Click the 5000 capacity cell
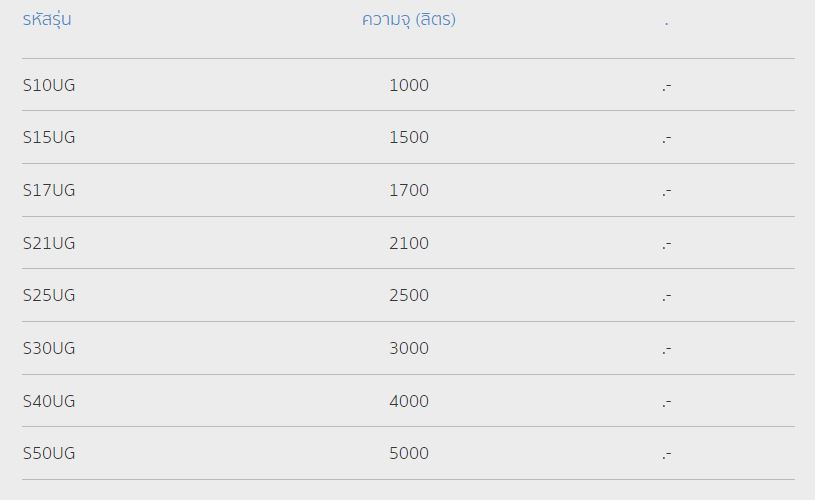815x500 pixels. point(409,454)
